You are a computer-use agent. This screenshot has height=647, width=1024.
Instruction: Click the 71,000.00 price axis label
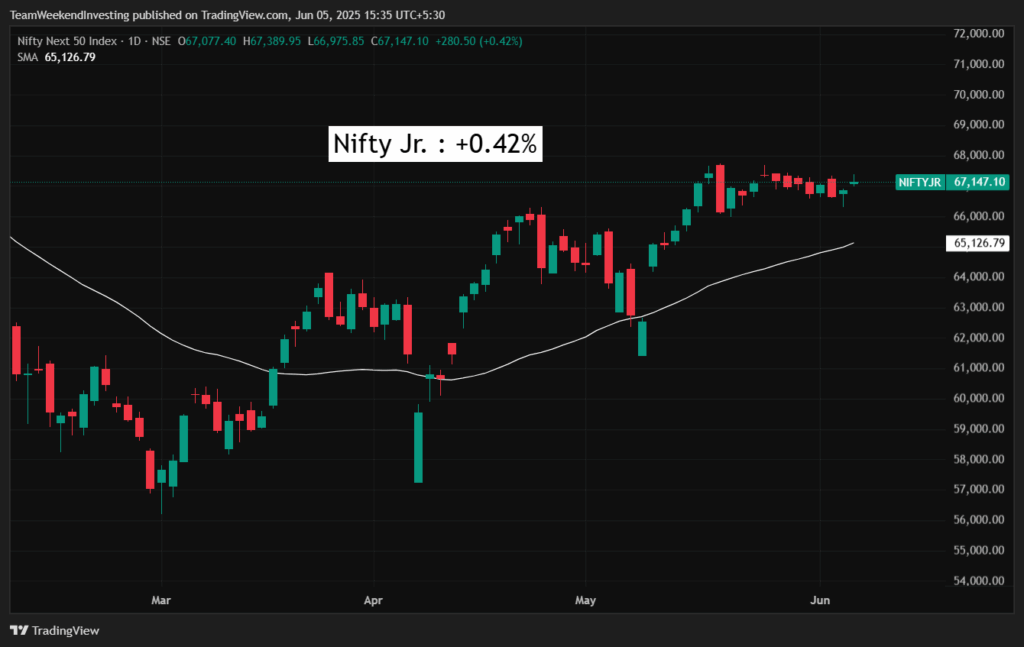click(x=979, y=63)
